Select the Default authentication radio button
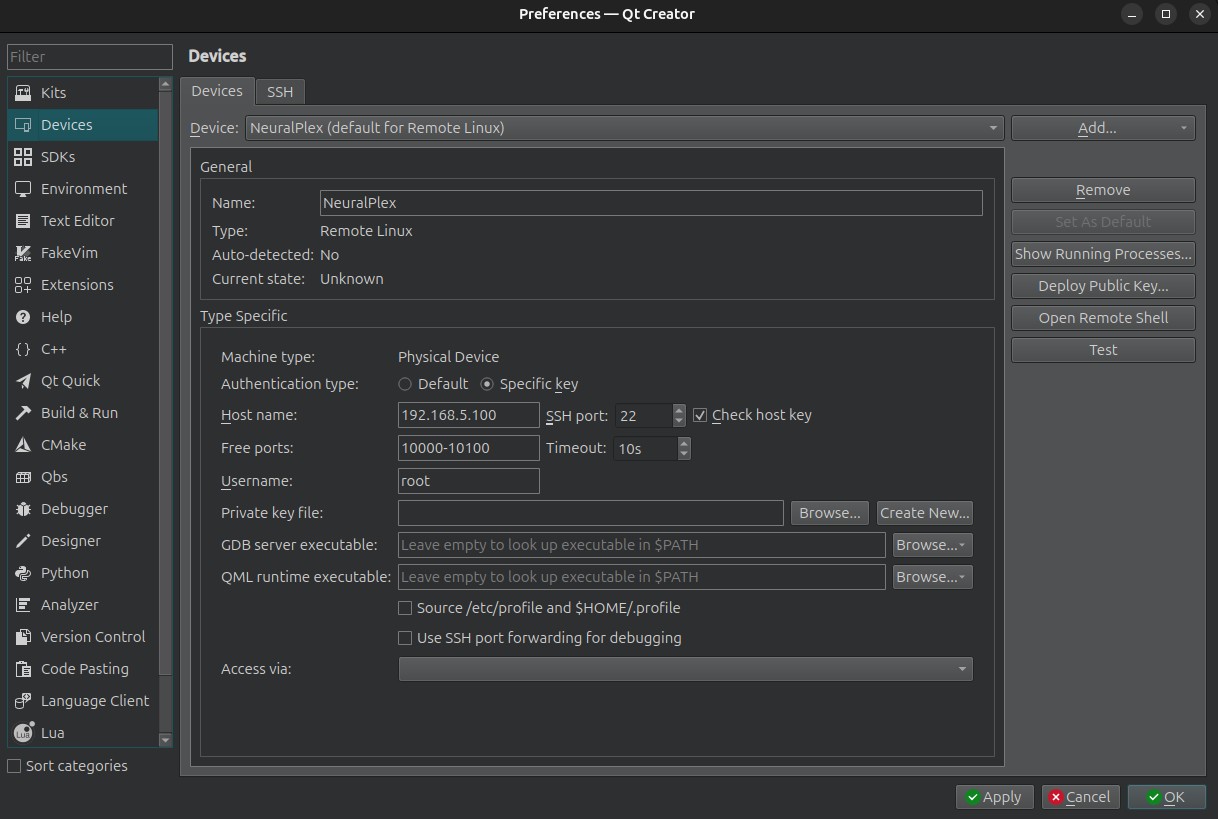 (x=405, y=384)
